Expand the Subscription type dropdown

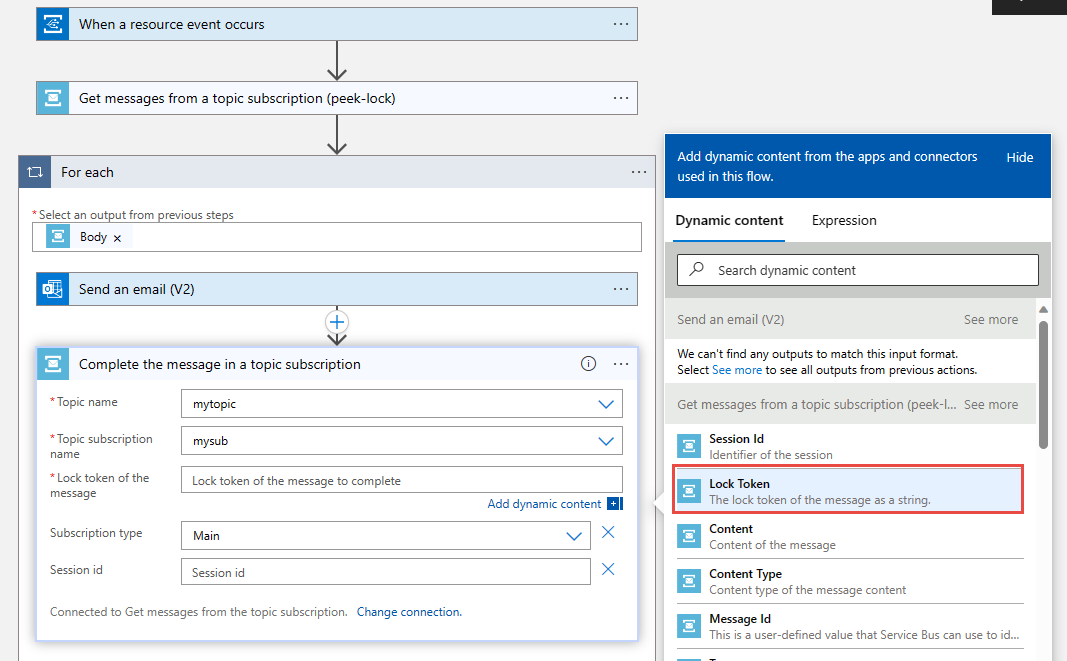(x=574, y=536)
